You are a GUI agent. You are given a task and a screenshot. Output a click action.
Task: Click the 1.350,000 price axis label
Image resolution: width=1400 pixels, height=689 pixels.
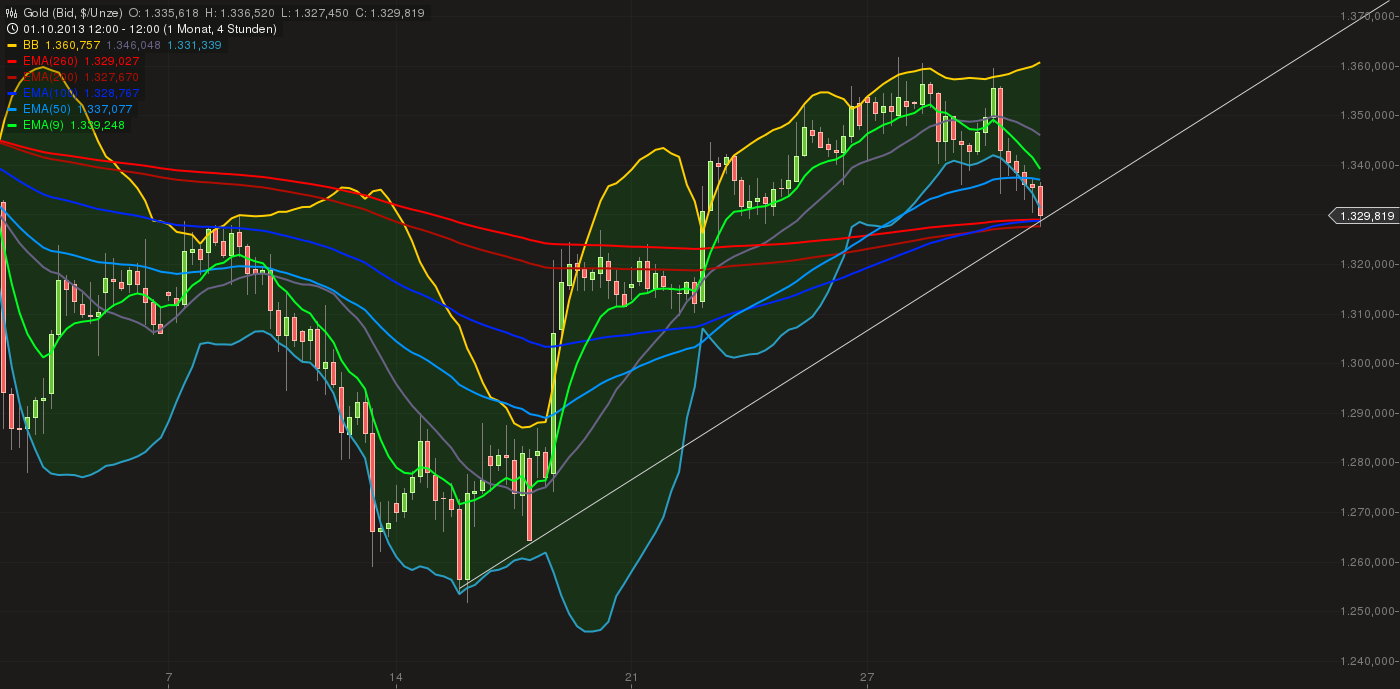1370,114
